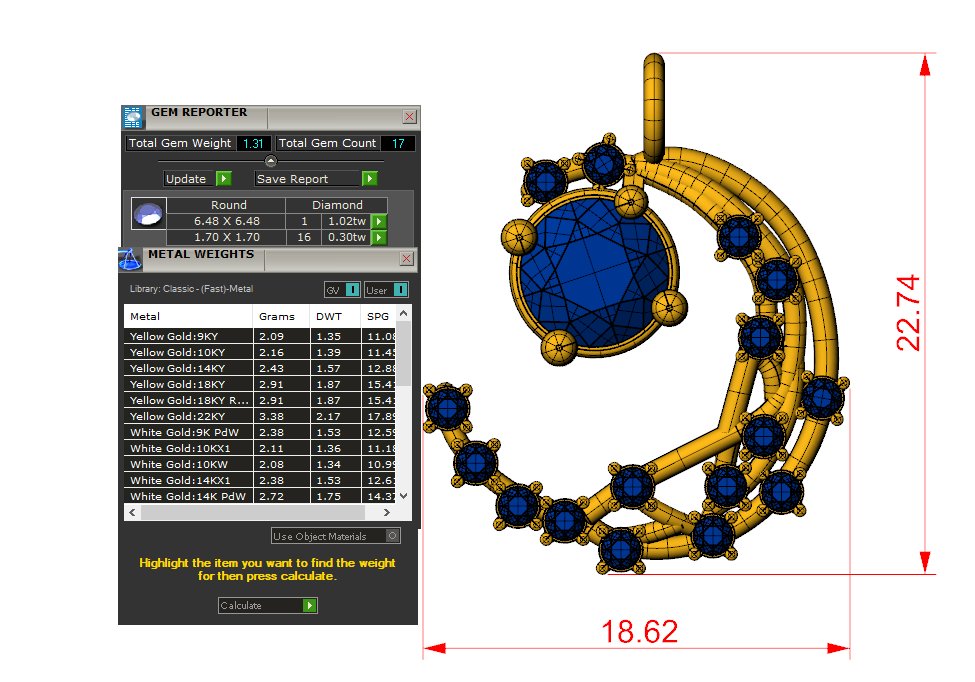The width and height of the screenshot is (975, 682).
Task: Click the 3.38 grams cell for 22KY
Action: tap(282, 417)
